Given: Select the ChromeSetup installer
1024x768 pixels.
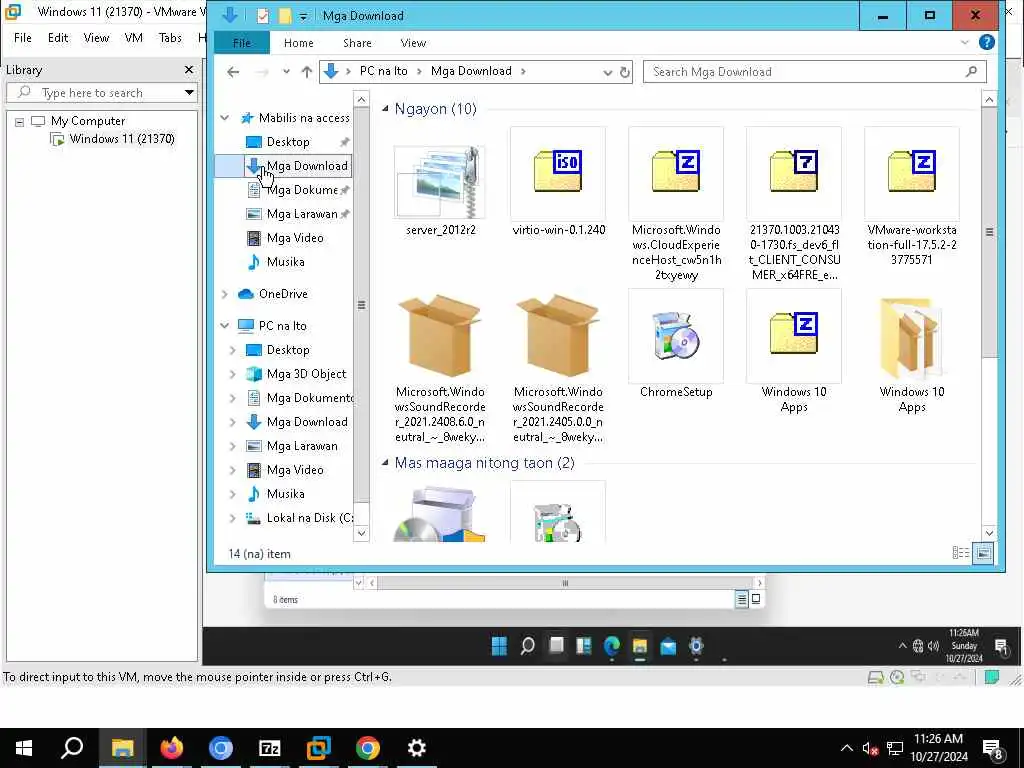Looking at the screenshot, I should click(676, 345).
